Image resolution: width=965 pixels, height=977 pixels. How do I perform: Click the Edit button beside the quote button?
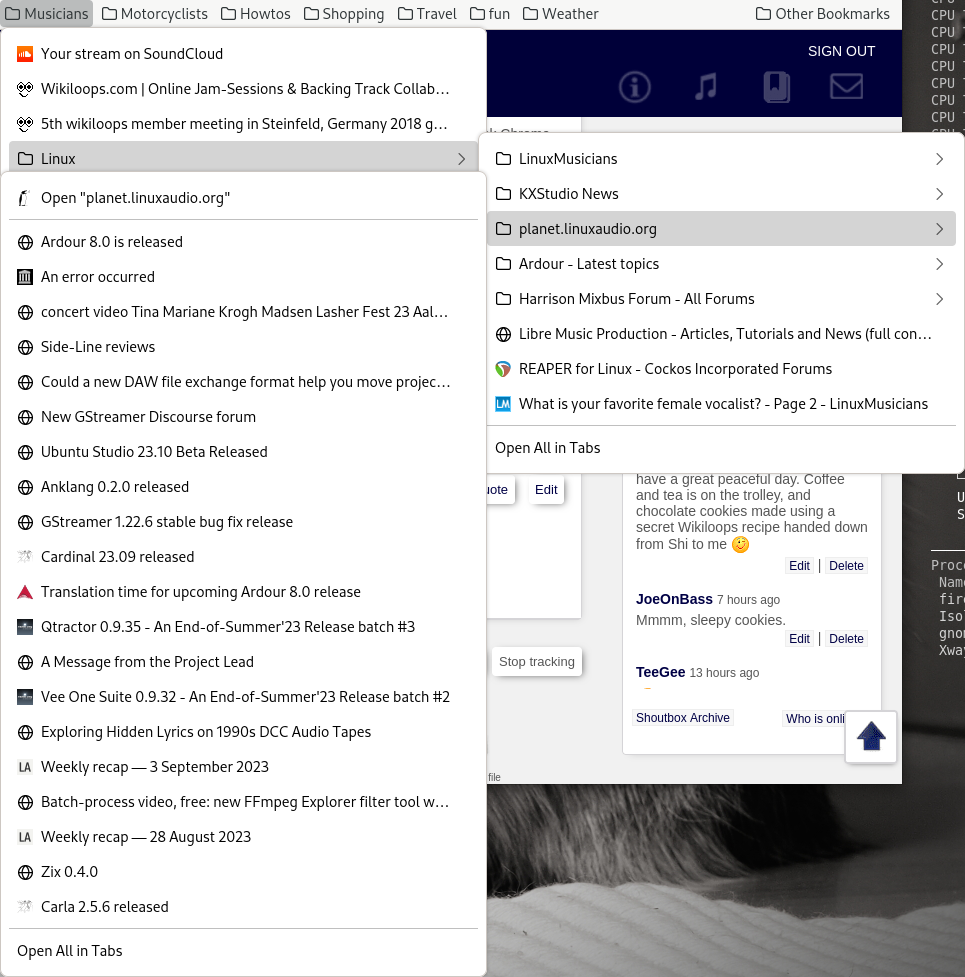click(546, 490)
